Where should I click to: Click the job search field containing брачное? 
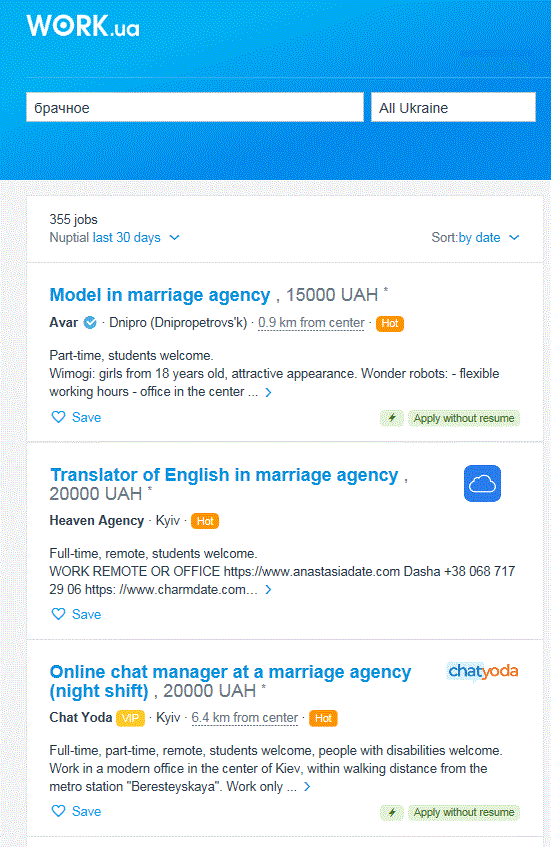[195, 107]
